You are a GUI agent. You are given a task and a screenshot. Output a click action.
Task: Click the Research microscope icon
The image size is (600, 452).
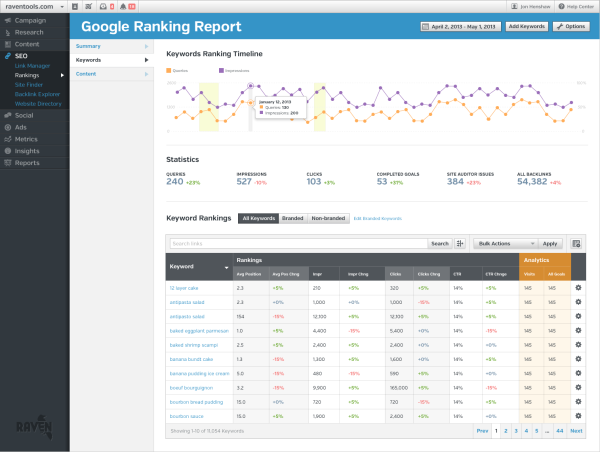coord(8,33)
